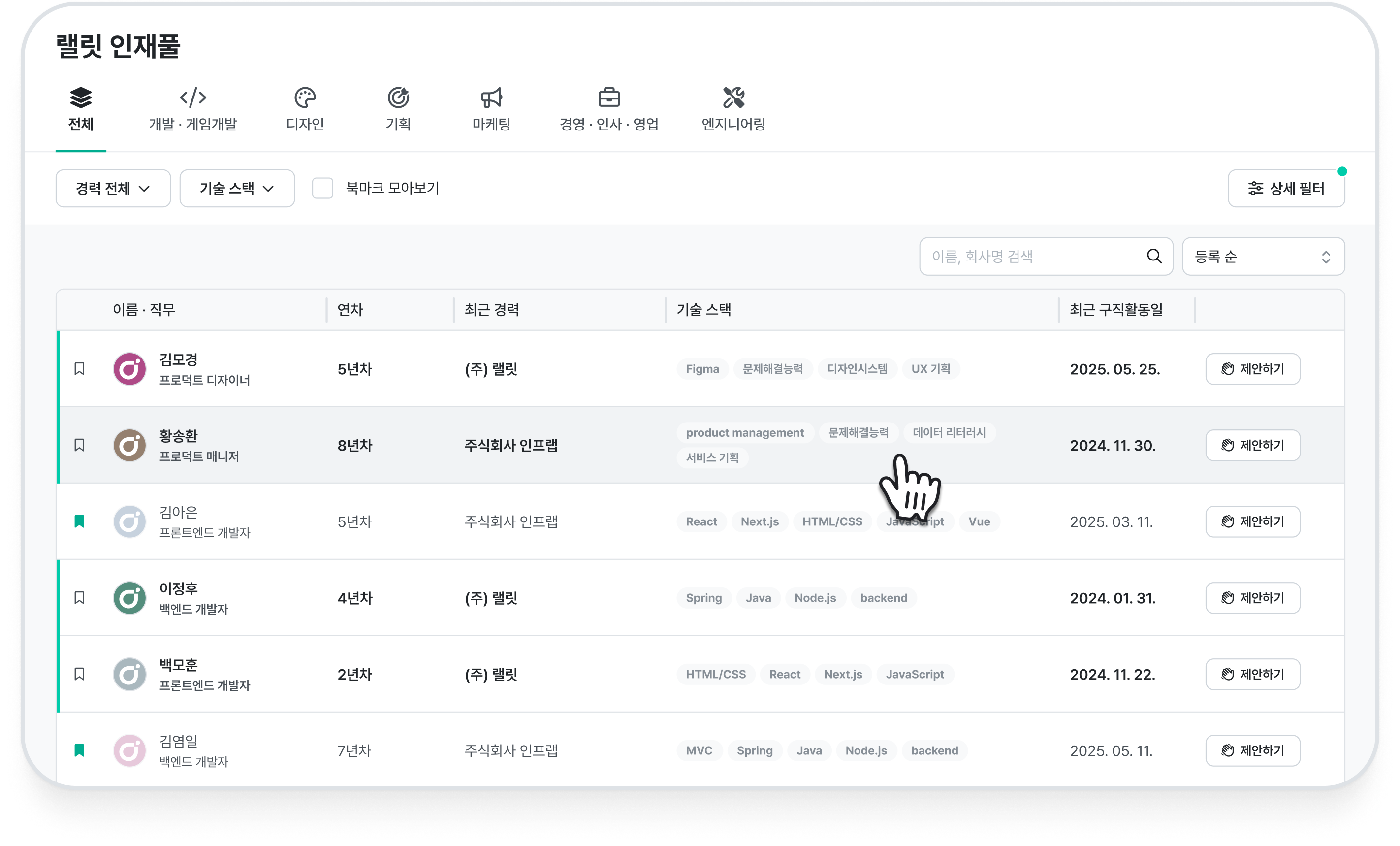The height and width of the screenshot is (846, 1400).
Task: Open the 마케팅 tab
Action: point(491,110)
